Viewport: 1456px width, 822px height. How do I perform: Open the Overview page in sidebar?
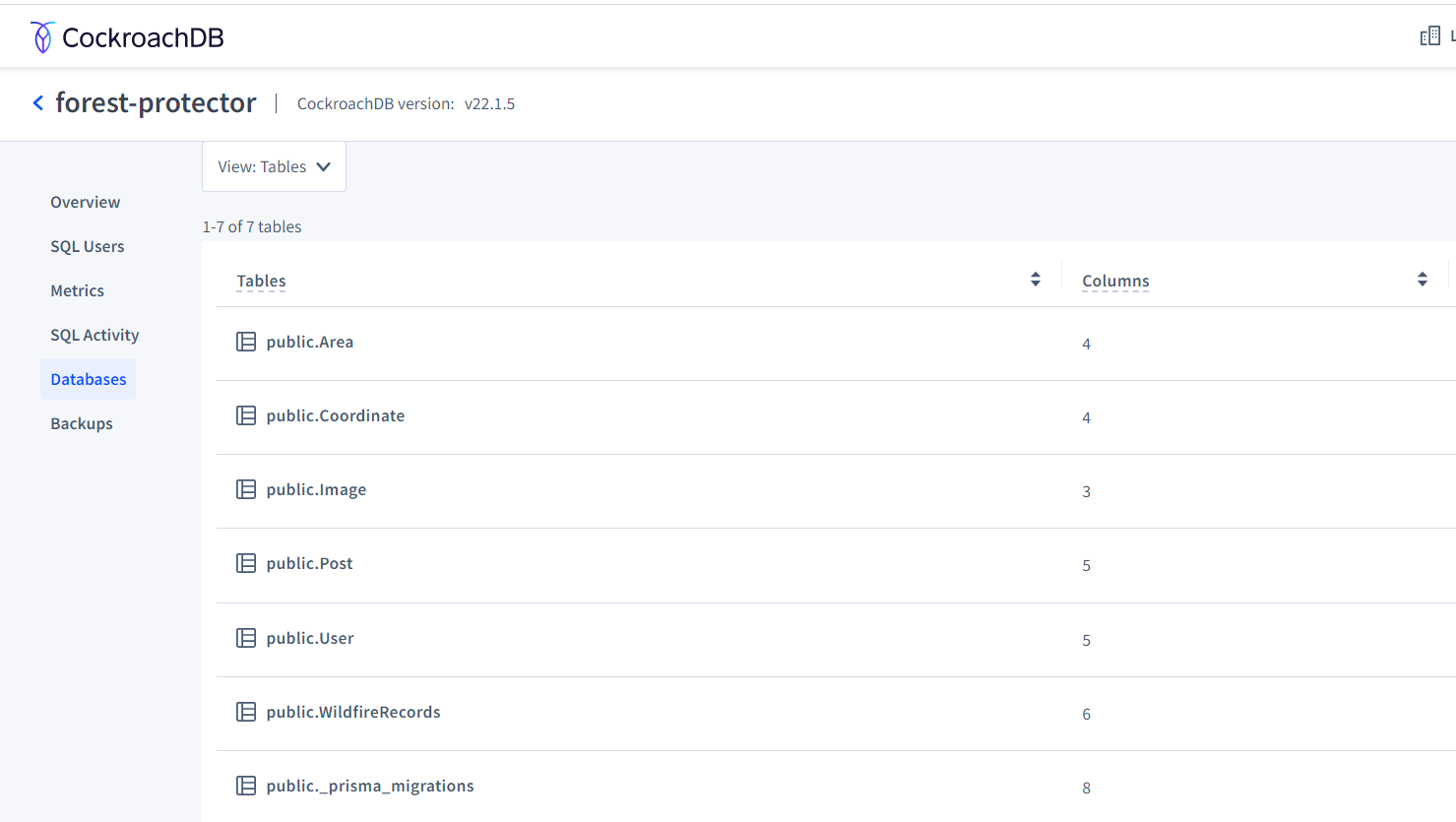pos(86,202)
